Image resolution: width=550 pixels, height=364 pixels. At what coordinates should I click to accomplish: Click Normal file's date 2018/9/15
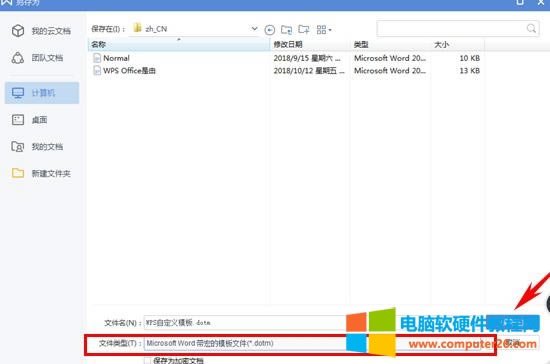(307, 58)
